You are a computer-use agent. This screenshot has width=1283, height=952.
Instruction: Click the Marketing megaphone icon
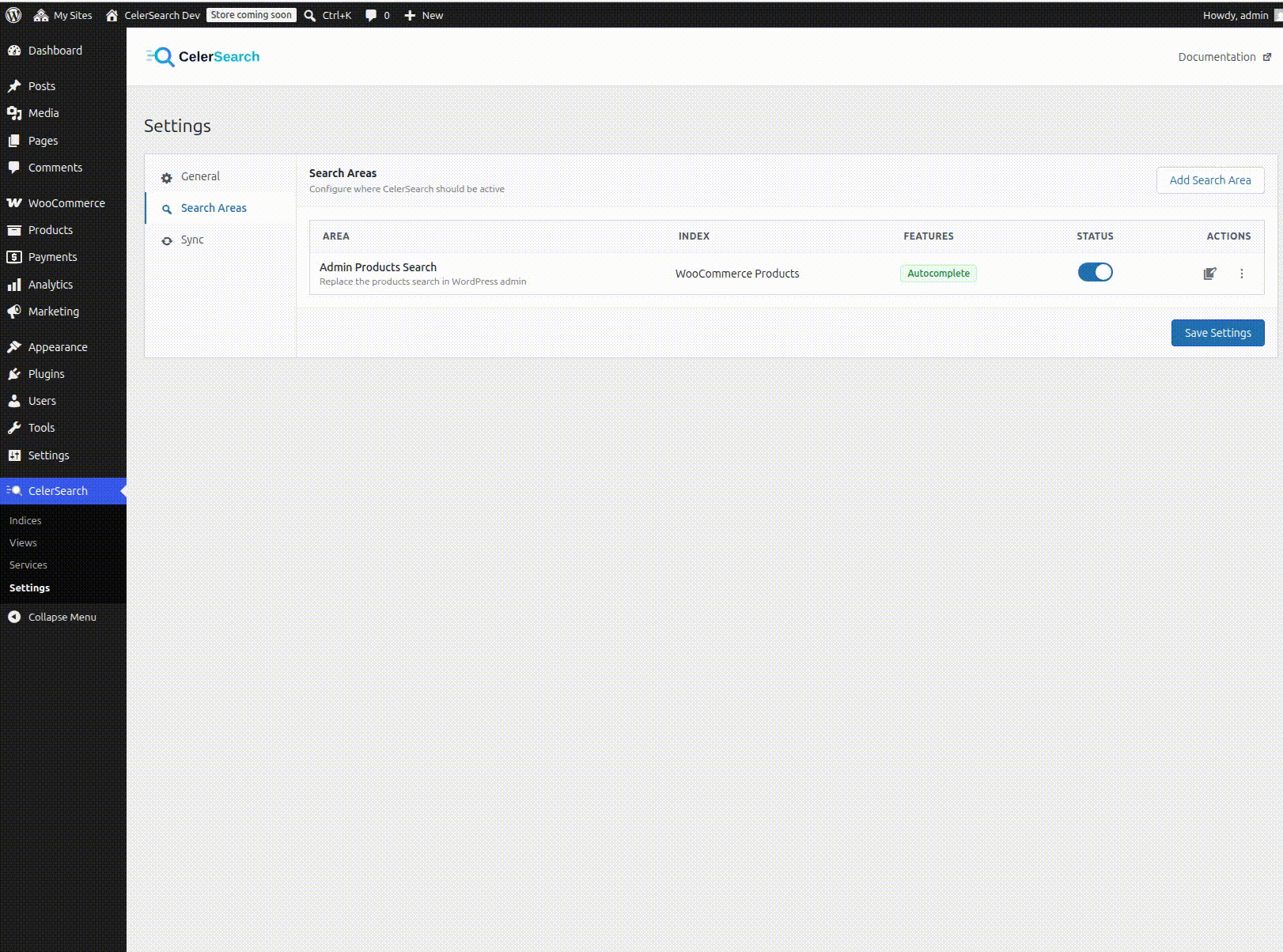(x=14, y=312)
